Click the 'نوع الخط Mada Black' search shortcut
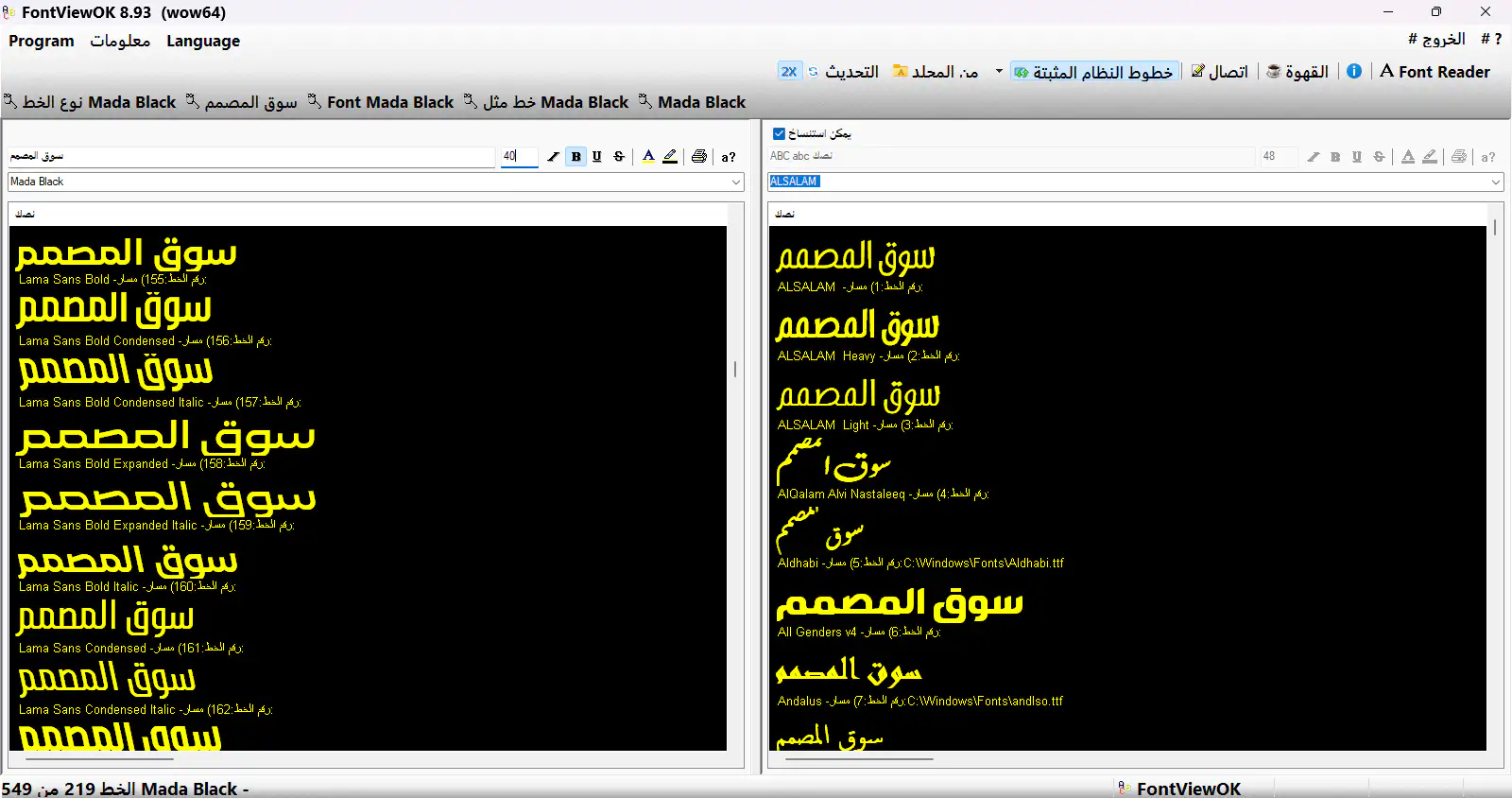 90,102
